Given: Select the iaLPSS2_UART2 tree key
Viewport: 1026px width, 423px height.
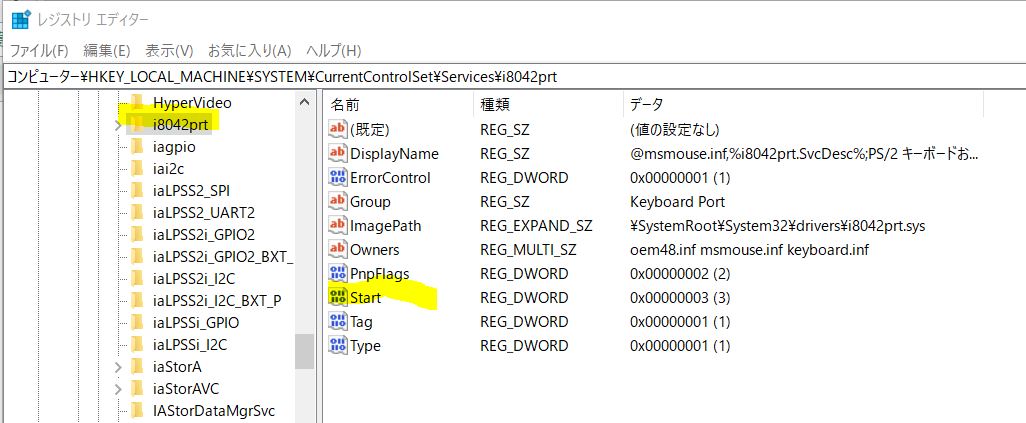Looking at the screenshot, I should click(x=204, y=212).
